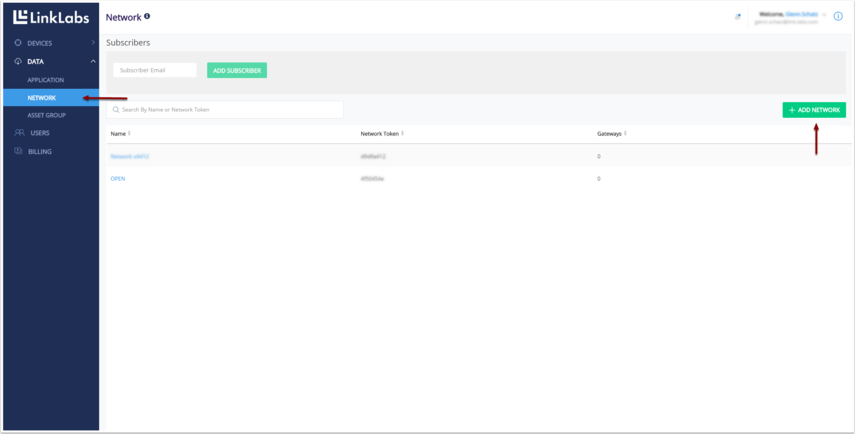Click the Billing icon in sidebar

point(18,152)
